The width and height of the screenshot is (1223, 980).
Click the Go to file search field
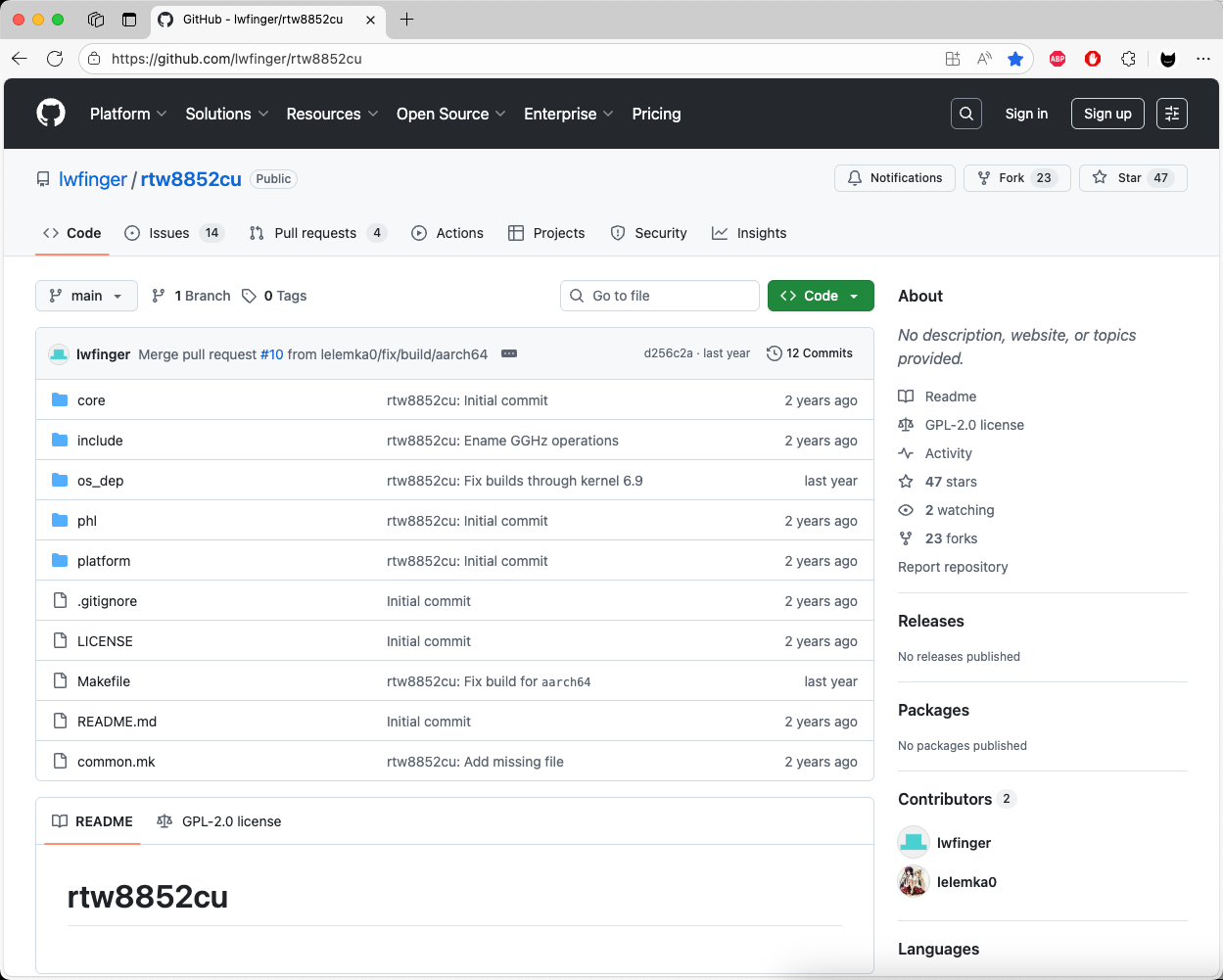coord(660,296)
